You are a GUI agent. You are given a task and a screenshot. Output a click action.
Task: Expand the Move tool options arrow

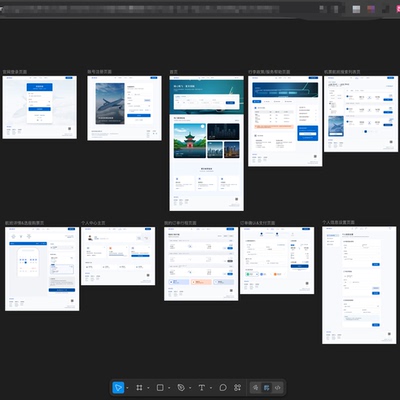click(127, 388)
